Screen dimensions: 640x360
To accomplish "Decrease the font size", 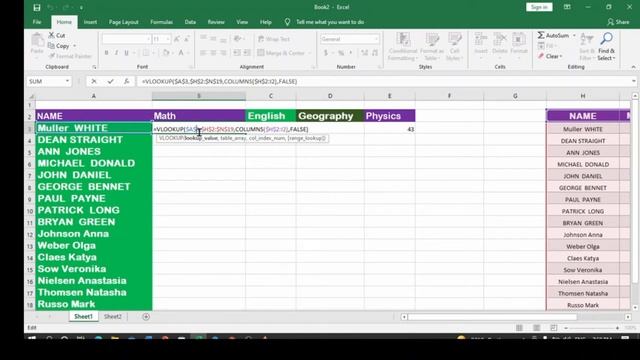I will tap(187, 39).
